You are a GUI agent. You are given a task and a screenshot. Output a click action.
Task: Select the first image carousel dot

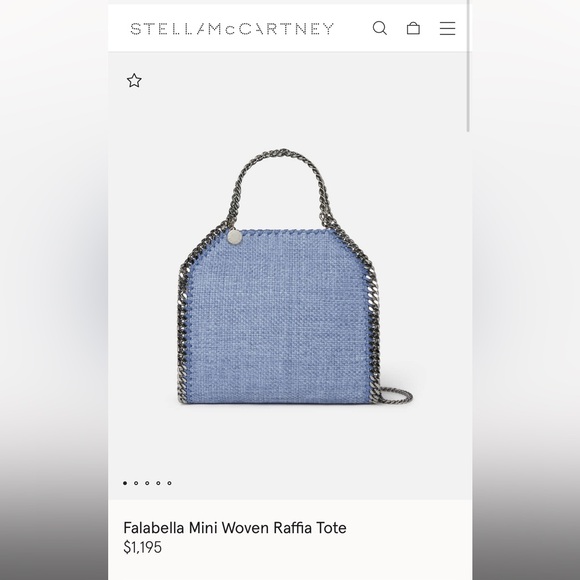tap(125, 483)
